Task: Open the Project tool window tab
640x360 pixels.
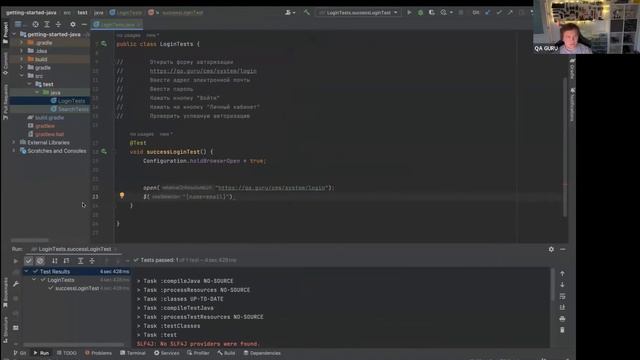Action: click(5, 33)
